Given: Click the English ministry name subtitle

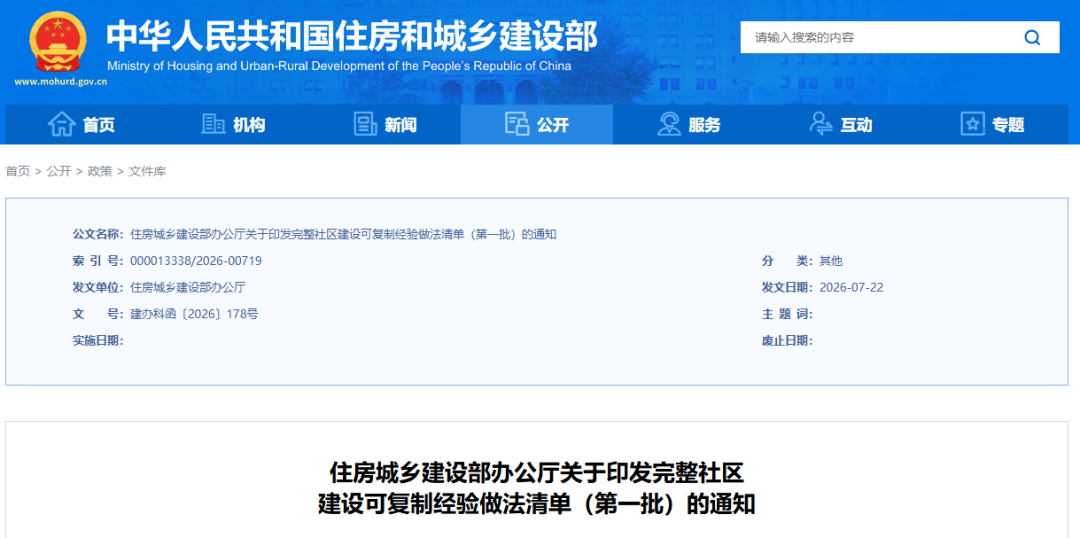Looking at the screenshot, I should point(339,66).
